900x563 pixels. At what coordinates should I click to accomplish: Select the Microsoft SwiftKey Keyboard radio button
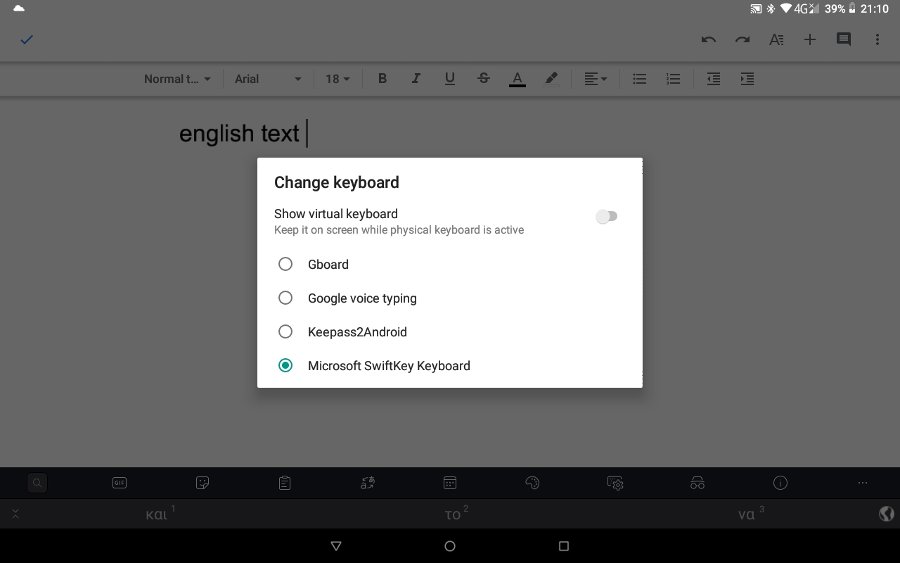coord(285,366)
